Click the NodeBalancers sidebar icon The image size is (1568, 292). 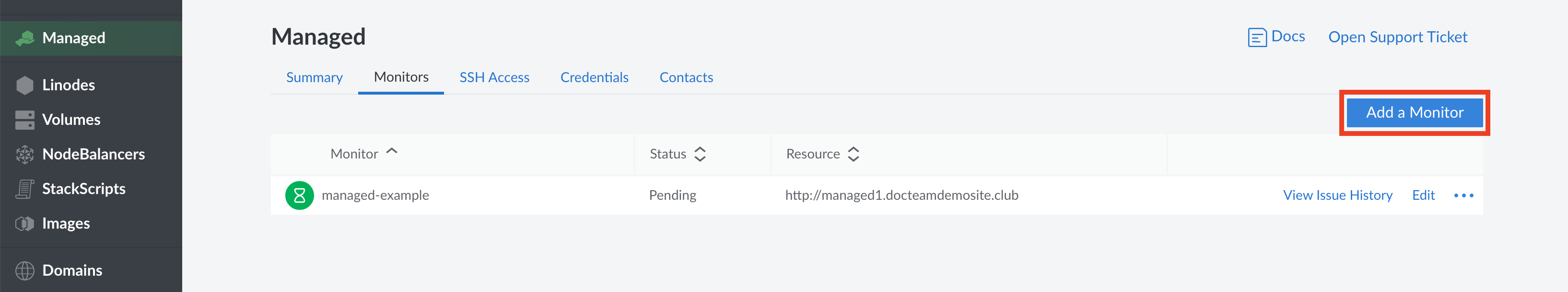[x=25, y=154]
